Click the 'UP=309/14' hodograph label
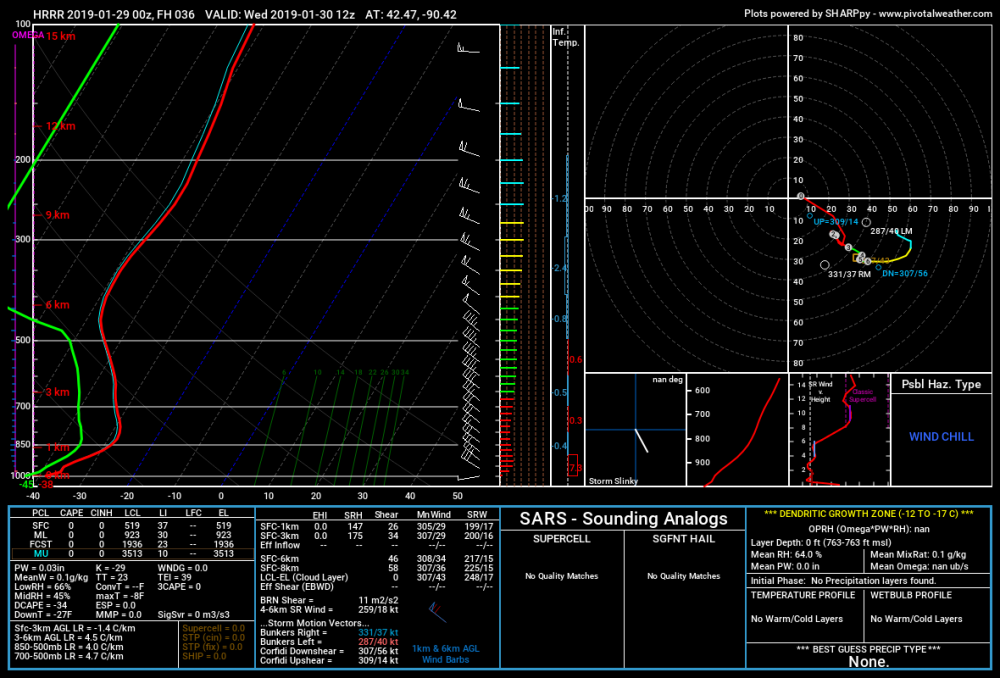This screenshot has width=1000, height=678. [x=836, y=222]
